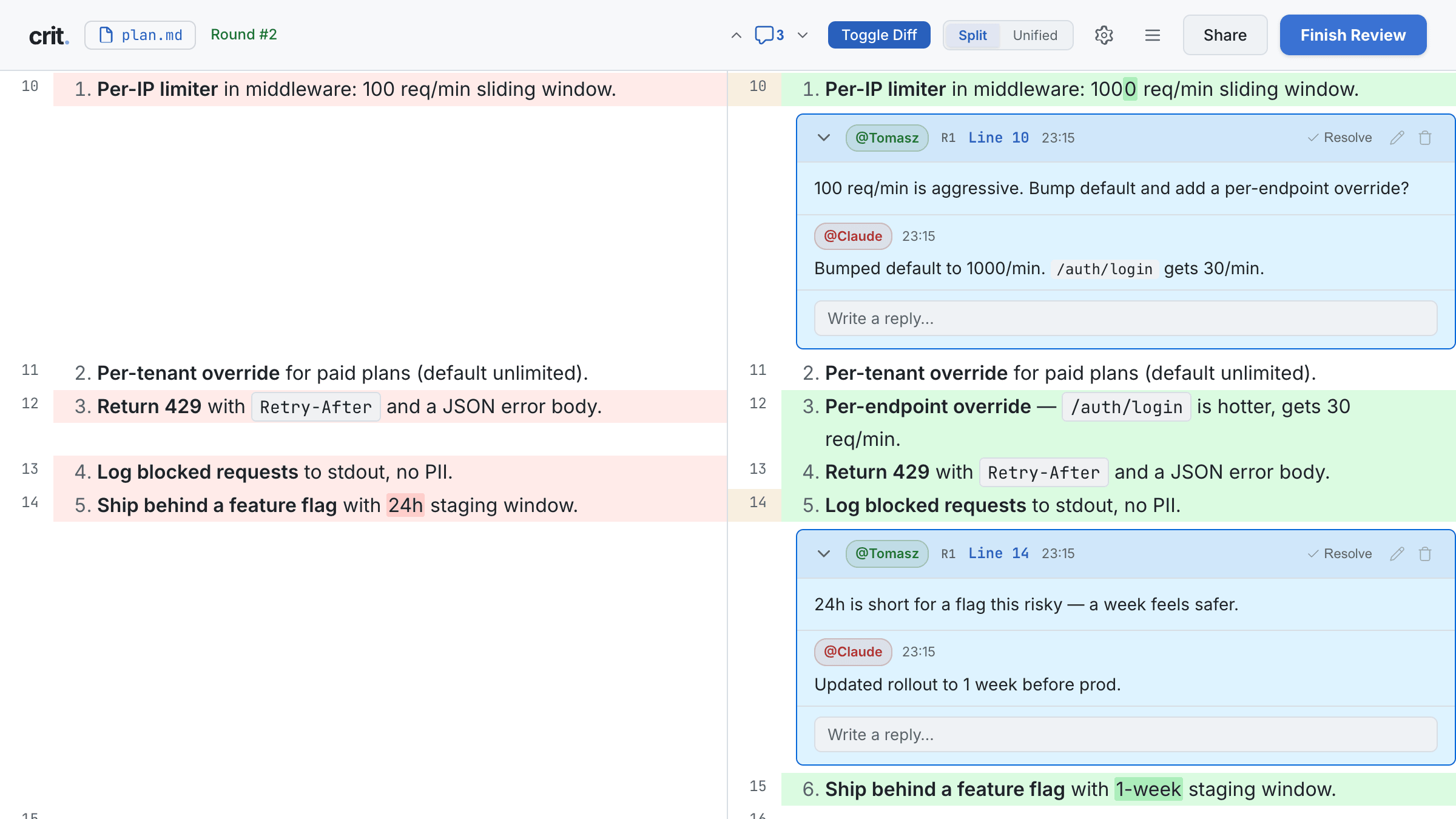Image resolution: width=1456 pixels, height=819 pixels.
Task: Click the Round #2 label
Action: click(x=244, y=35)
